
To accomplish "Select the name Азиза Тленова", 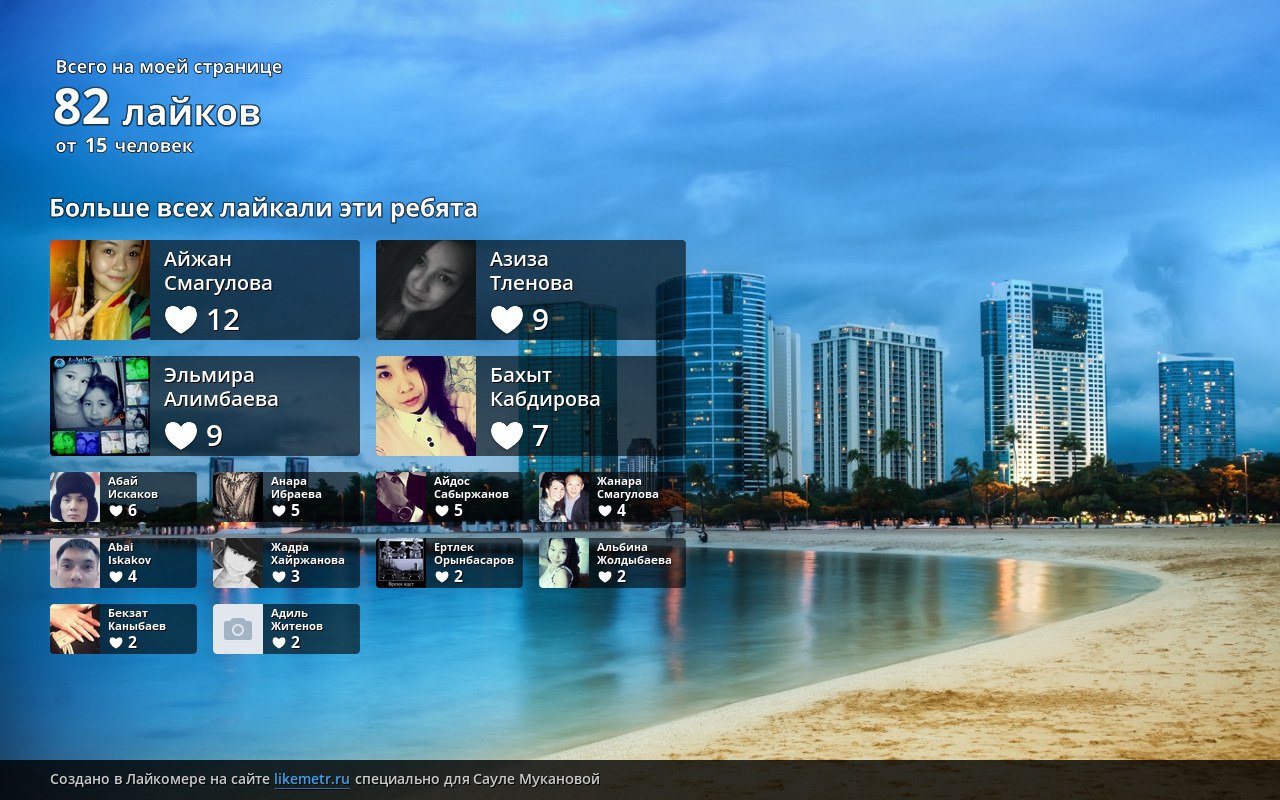I will [x=532, y=271].
